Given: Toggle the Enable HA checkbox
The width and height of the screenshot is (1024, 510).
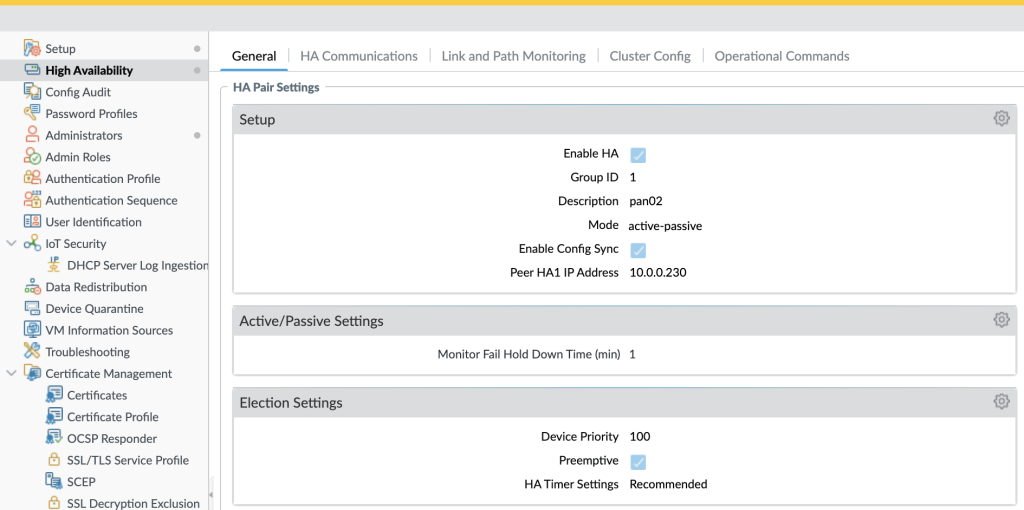Looking at the screenshot, I should pyautogui.click(x=637, y=155).
